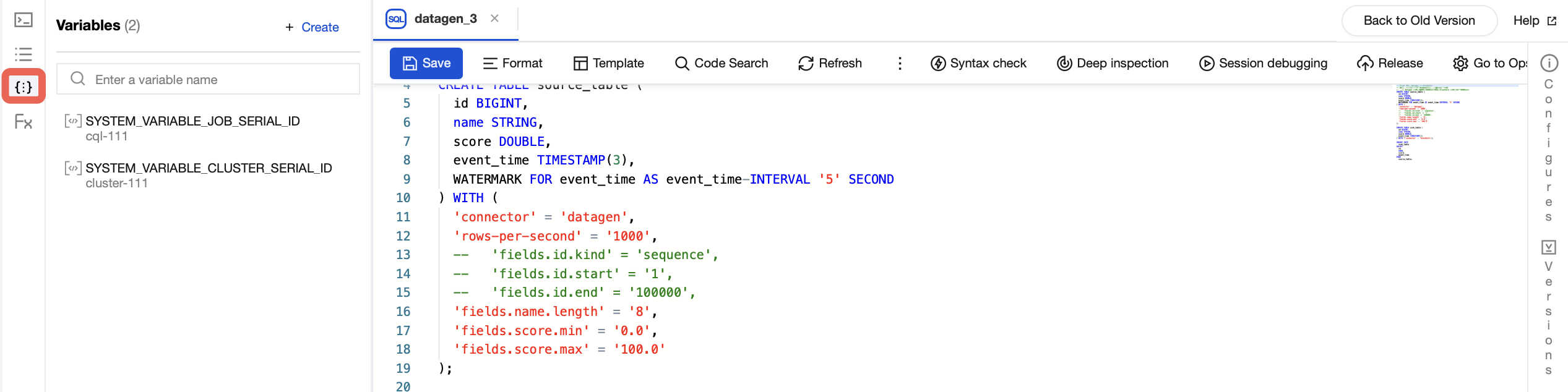Open the three-dot more options menu

tap(900, 63)
